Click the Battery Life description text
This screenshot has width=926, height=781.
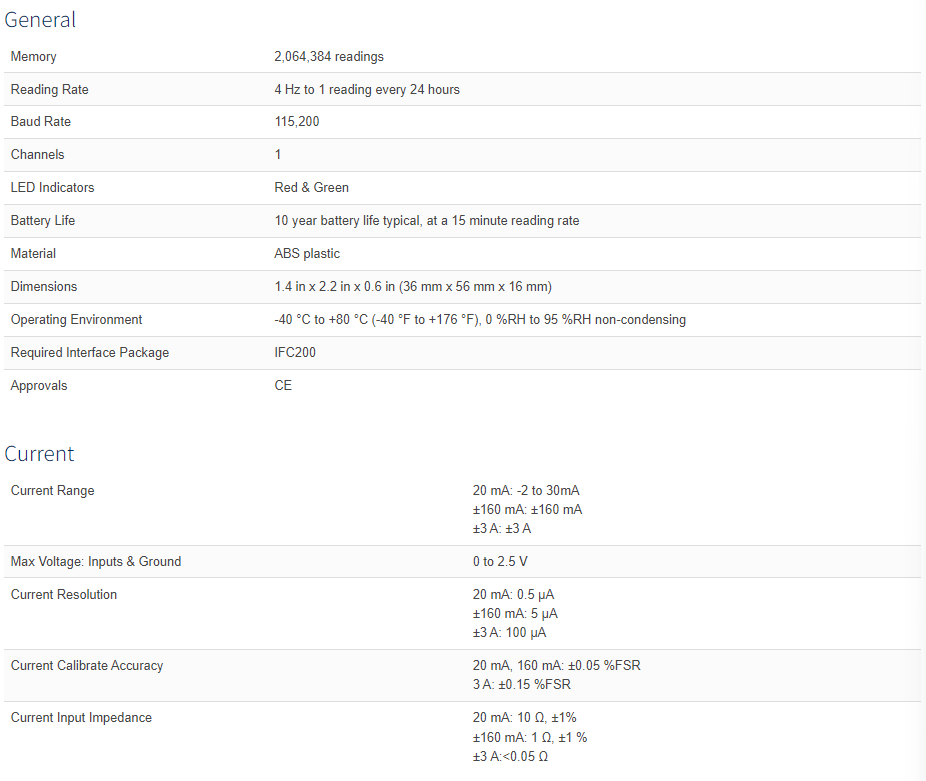click(427, 221)
